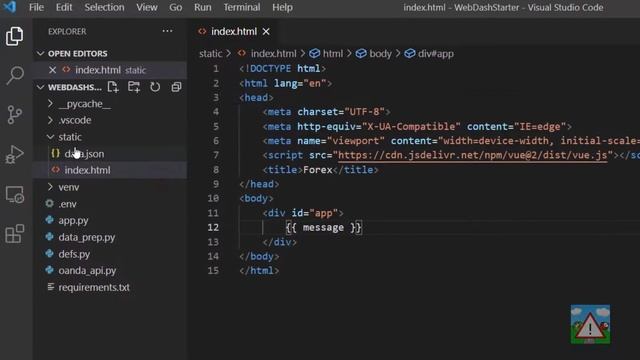640x360 pixels.
Task: Open the Run and Debug view
Action: point(15,154)
